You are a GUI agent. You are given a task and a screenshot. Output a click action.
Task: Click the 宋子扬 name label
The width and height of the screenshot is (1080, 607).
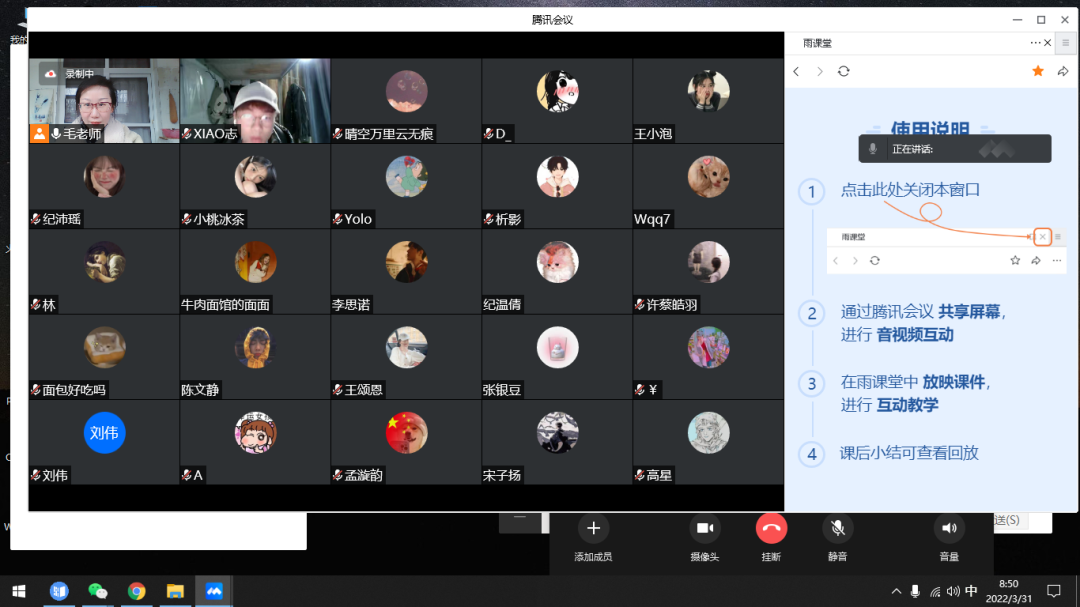click(502, 475)
